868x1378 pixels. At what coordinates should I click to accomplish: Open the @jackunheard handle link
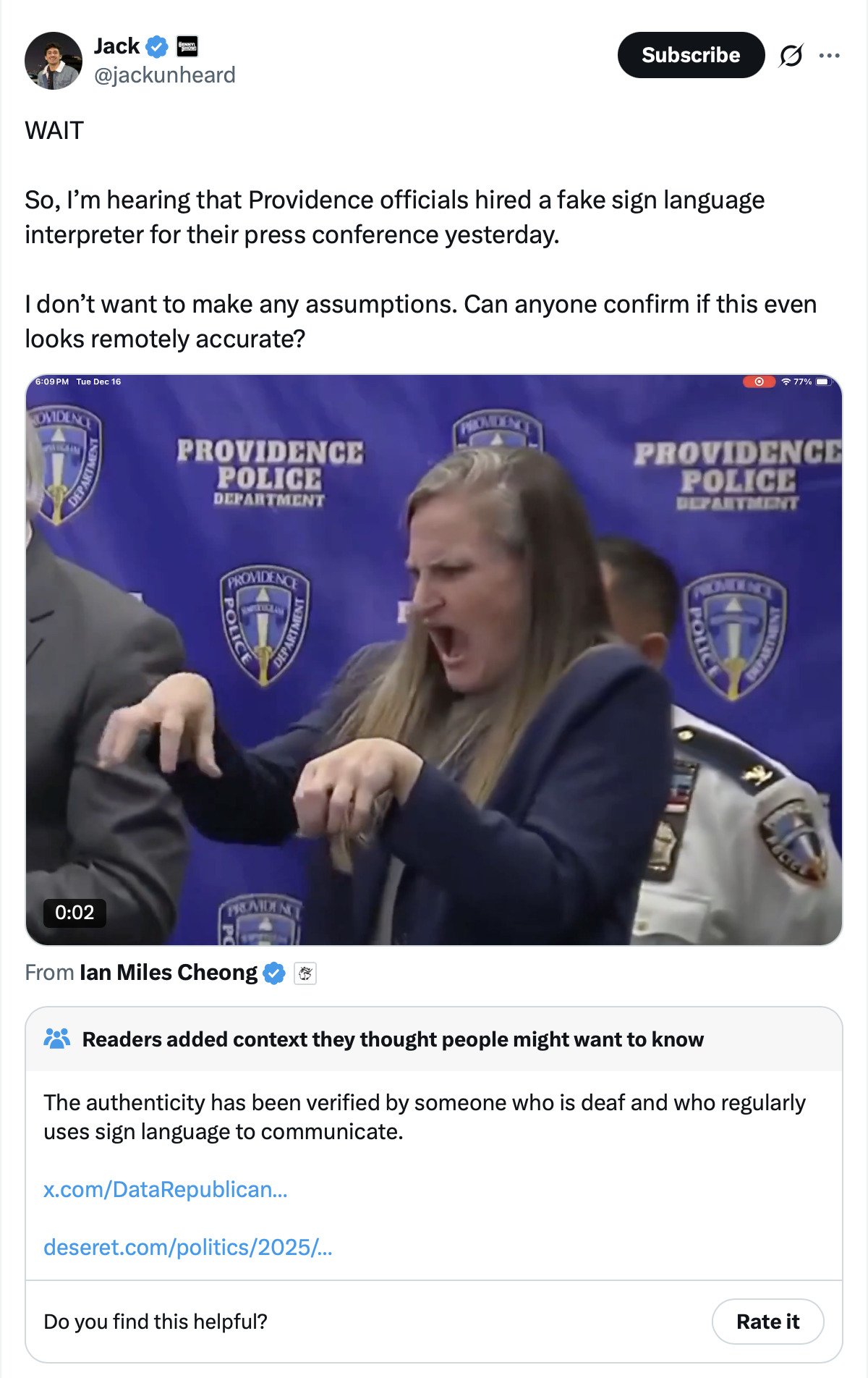tap(165, 75)
